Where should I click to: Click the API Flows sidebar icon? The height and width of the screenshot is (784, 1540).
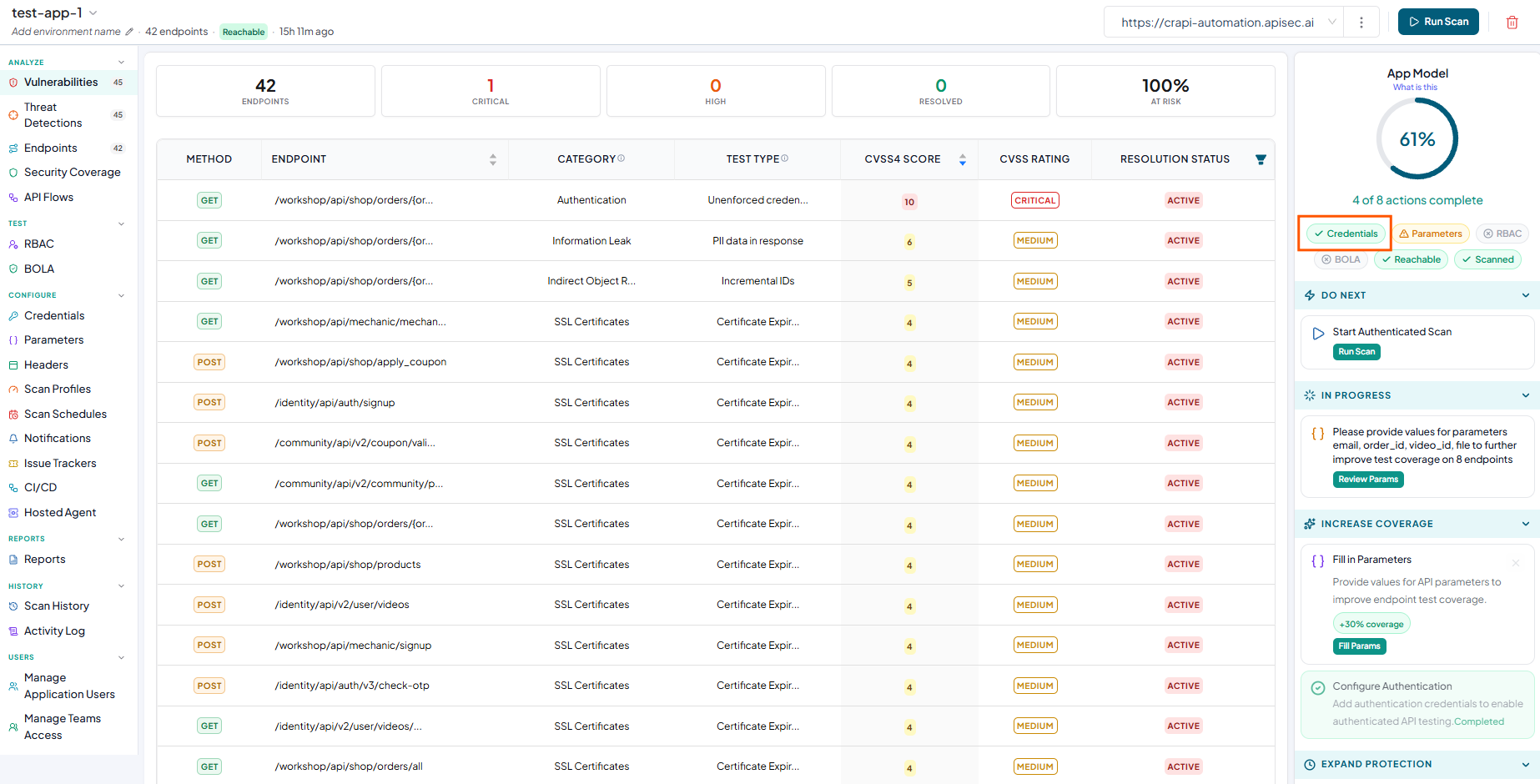[13, 198]
